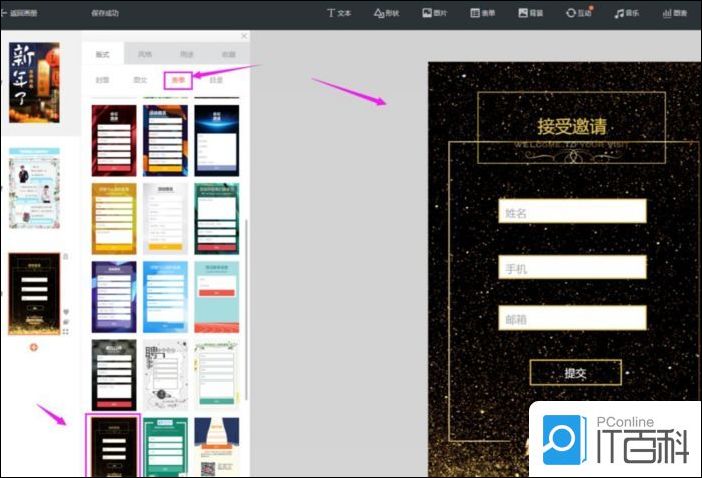
Task: Click the 邮箱 email input field
Action: [572, 318]
